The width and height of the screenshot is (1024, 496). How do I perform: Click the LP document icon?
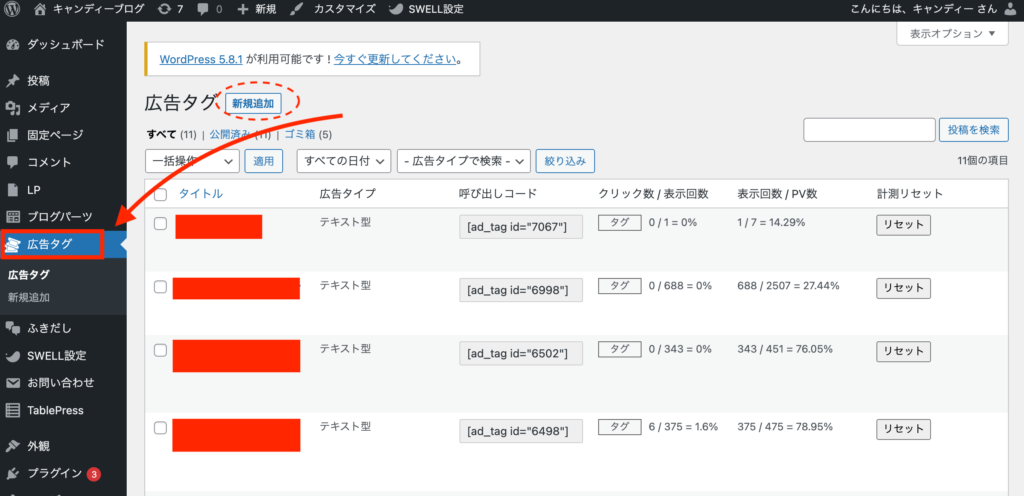point(13,190)
